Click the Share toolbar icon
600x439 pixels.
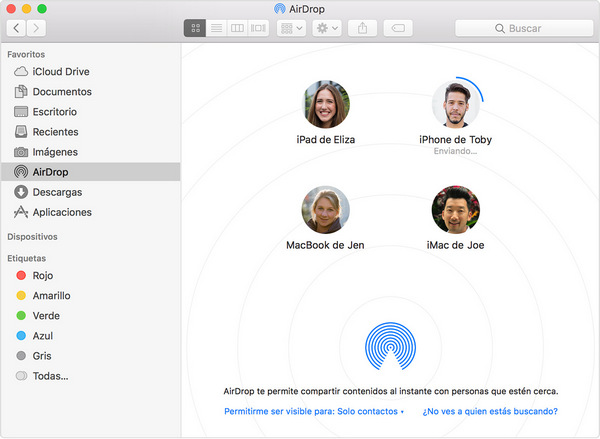coord(362,28)
